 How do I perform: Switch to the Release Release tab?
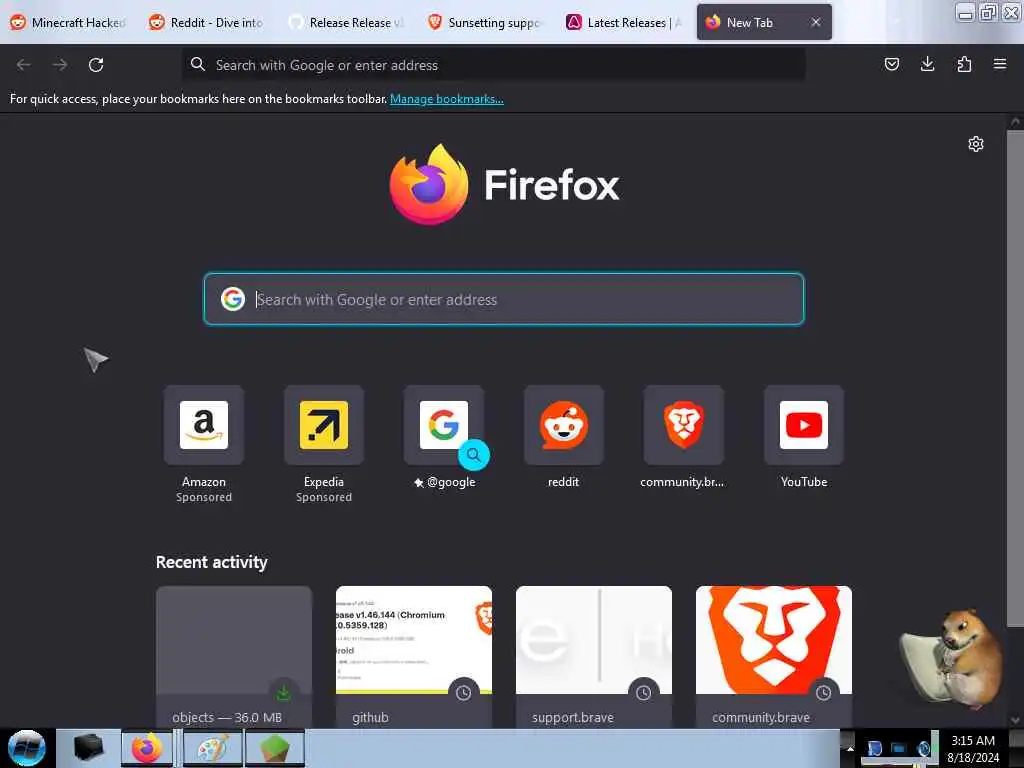(346, 22)
